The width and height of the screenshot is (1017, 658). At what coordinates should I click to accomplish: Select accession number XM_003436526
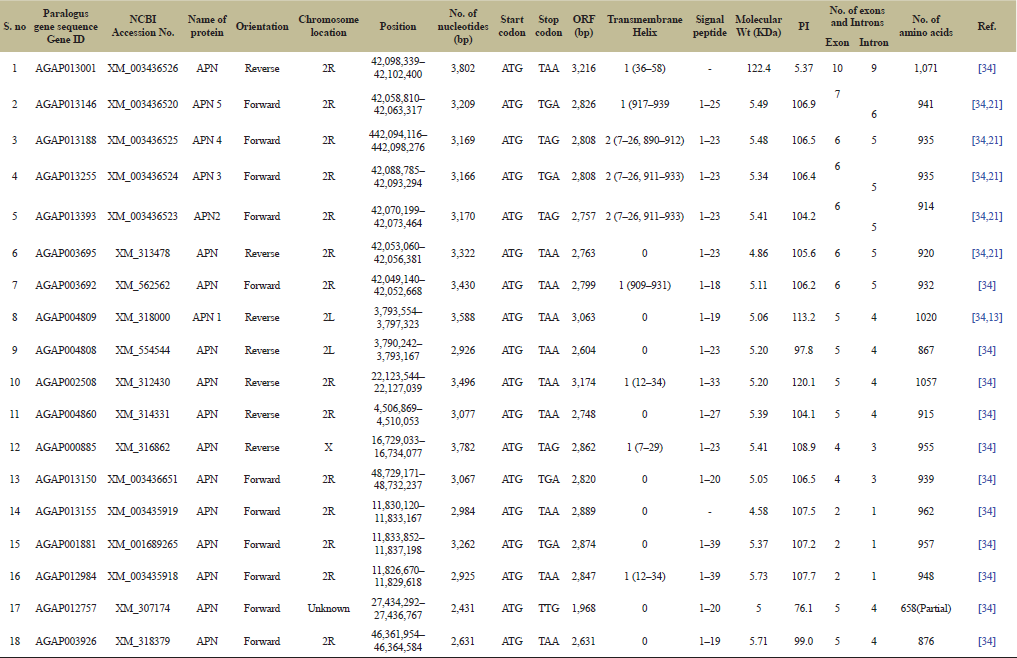(x=140, y=68)
